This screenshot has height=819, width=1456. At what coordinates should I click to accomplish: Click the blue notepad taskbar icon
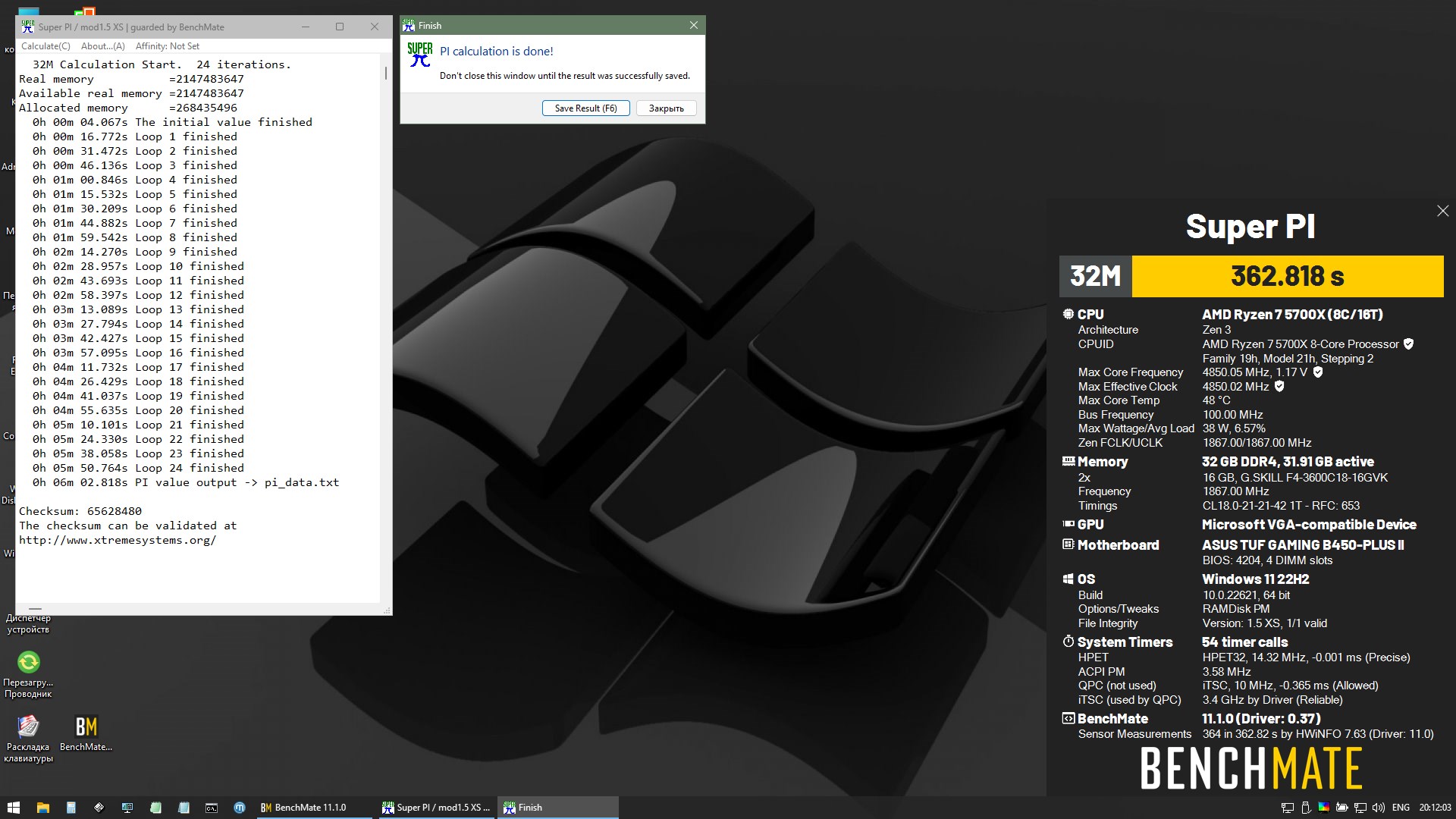point(184,808)
